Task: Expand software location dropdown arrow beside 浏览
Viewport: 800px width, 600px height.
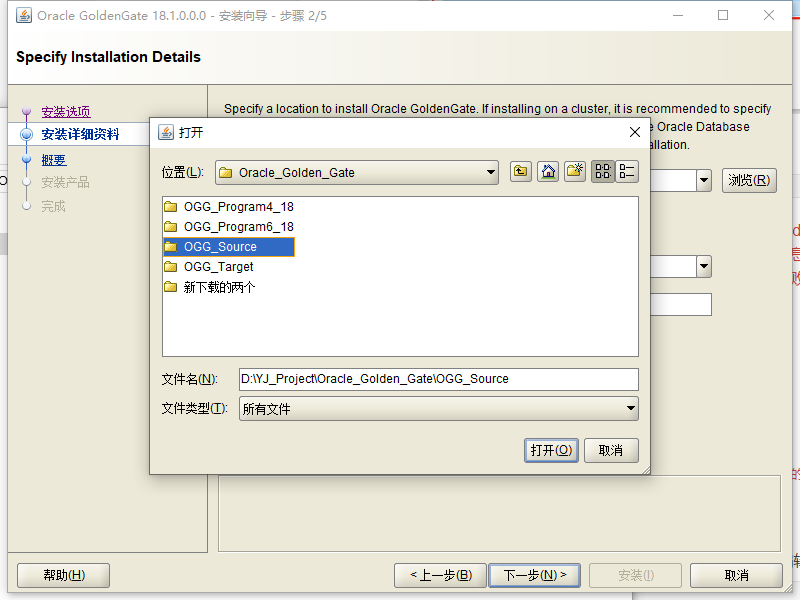Action: (x=704, y=180)
